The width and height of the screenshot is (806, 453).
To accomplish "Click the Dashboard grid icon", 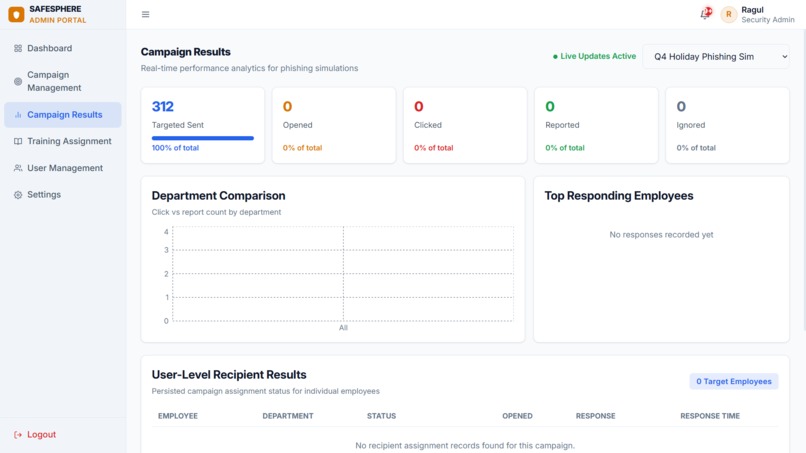I will coord(18,48).
